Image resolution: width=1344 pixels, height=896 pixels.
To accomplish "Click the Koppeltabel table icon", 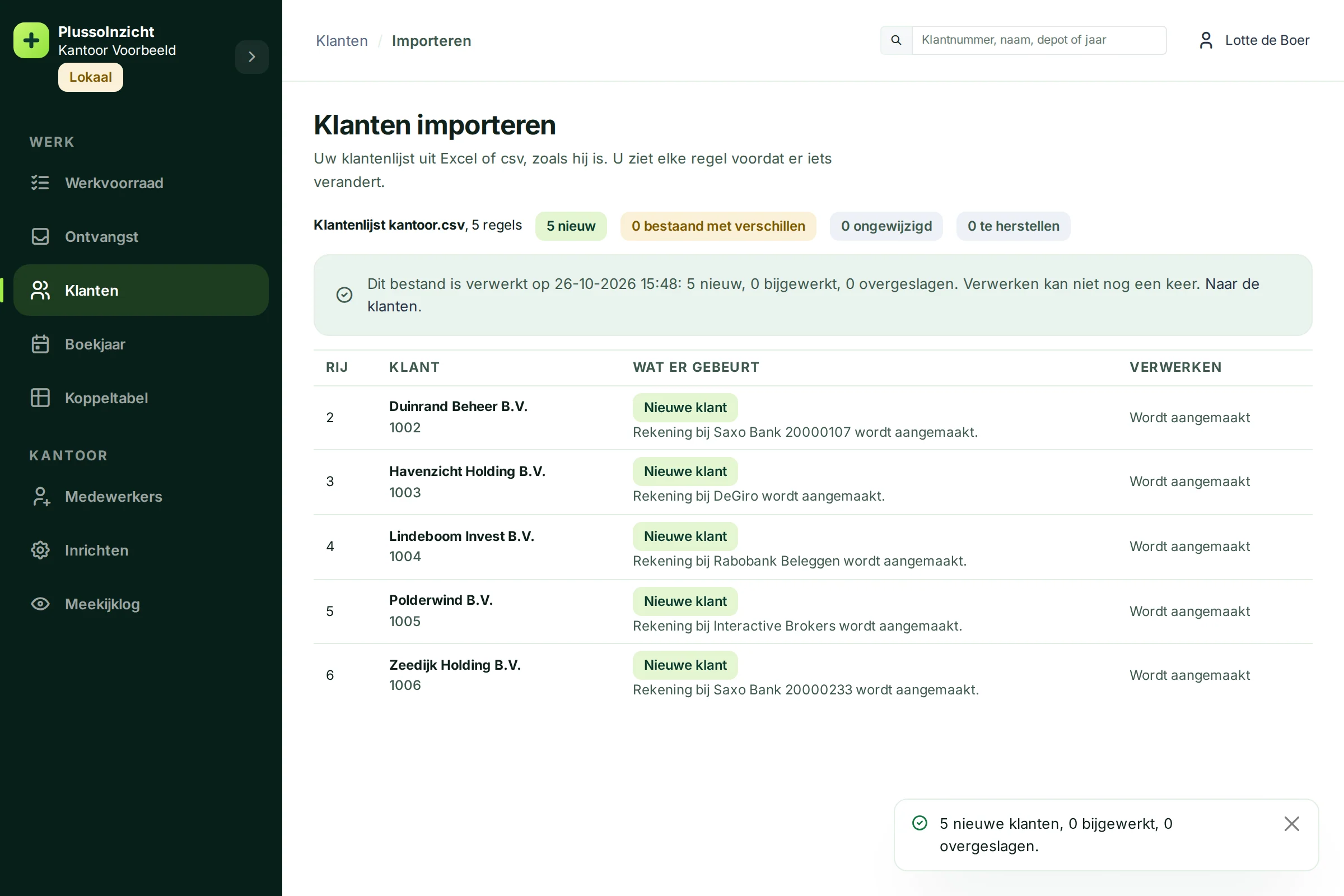I will pyautogui.click(x=40, y=398).
